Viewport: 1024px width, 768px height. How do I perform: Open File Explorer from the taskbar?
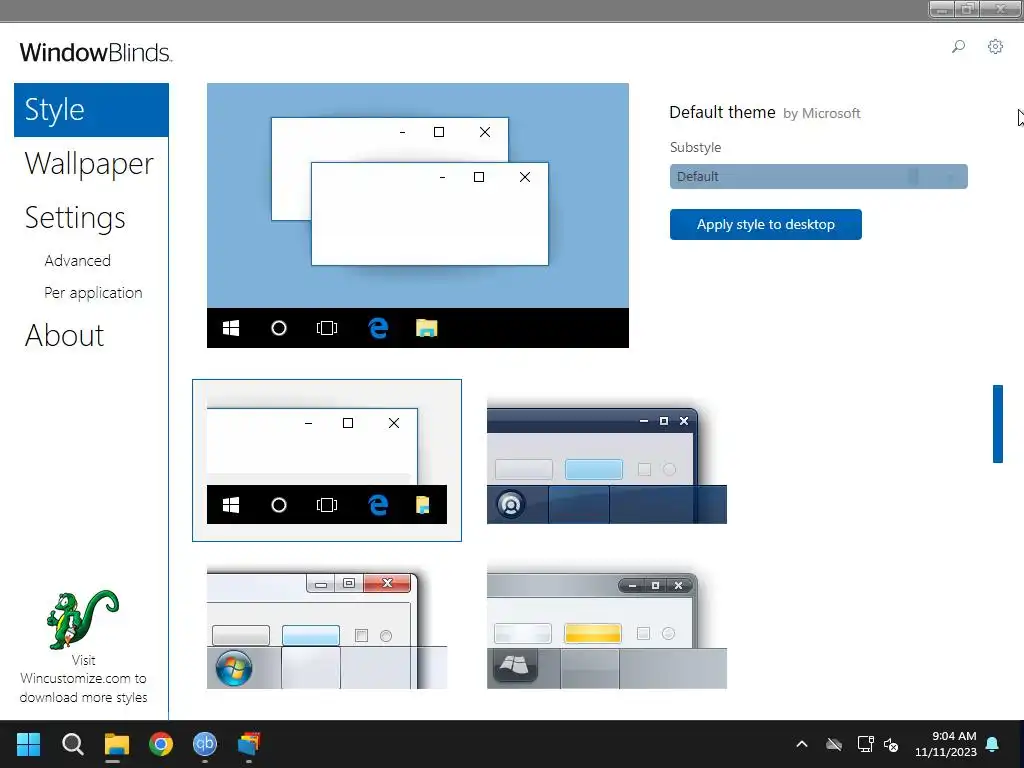pyautogui.click(x=116, y=744)
